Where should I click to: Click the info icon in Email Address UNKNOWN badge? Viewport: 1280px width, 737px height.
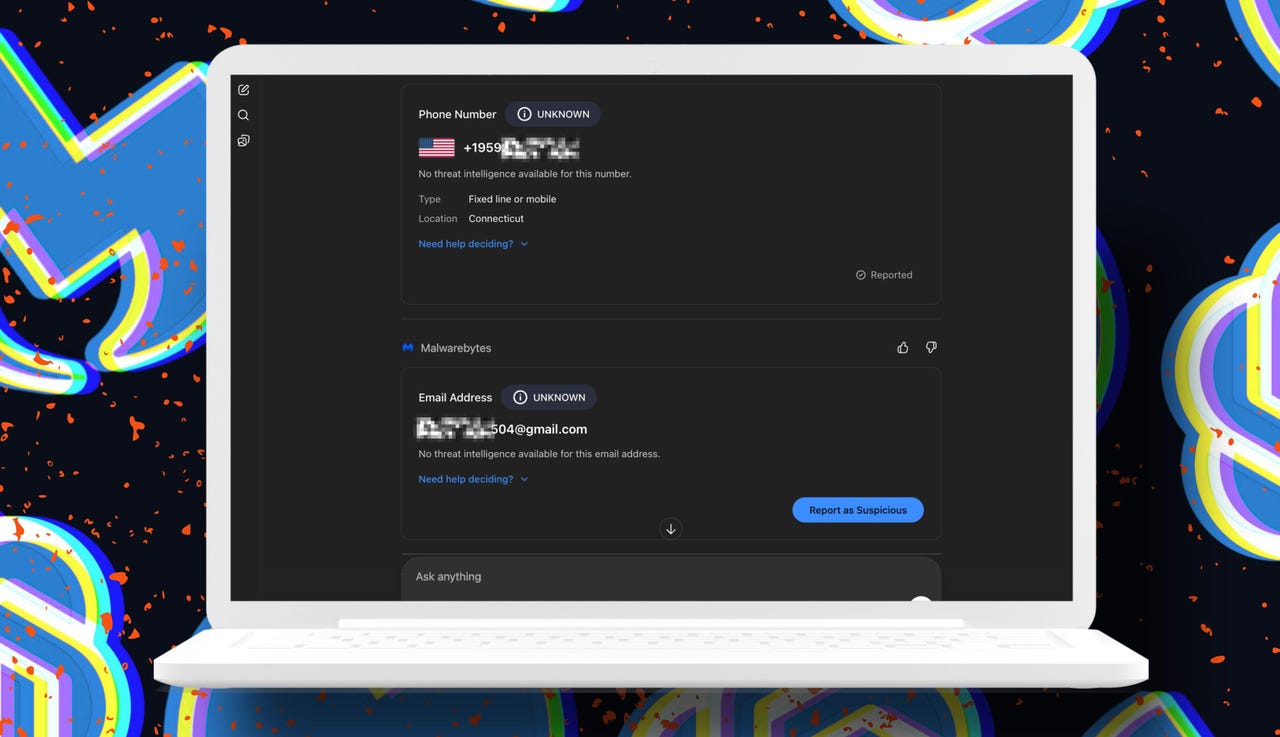(520, 398)
